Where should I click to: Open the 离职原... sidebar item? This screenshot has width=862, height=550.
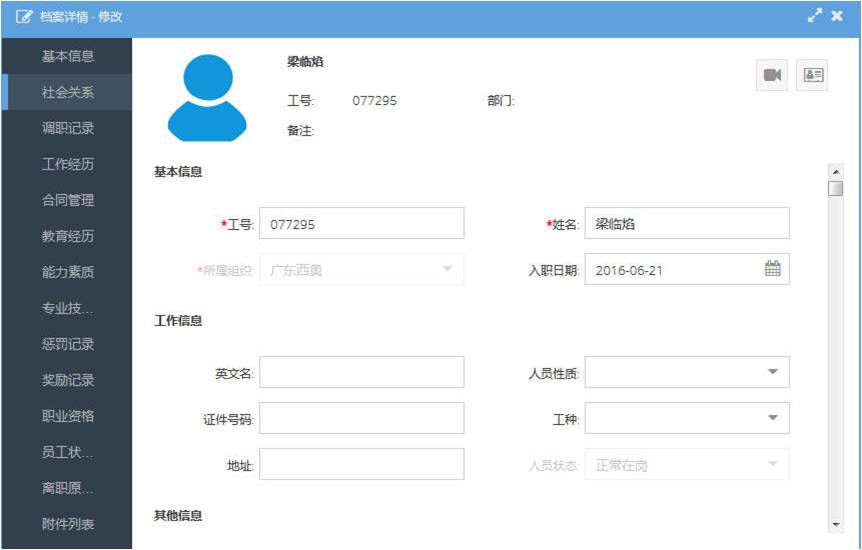tap(67, 488)
